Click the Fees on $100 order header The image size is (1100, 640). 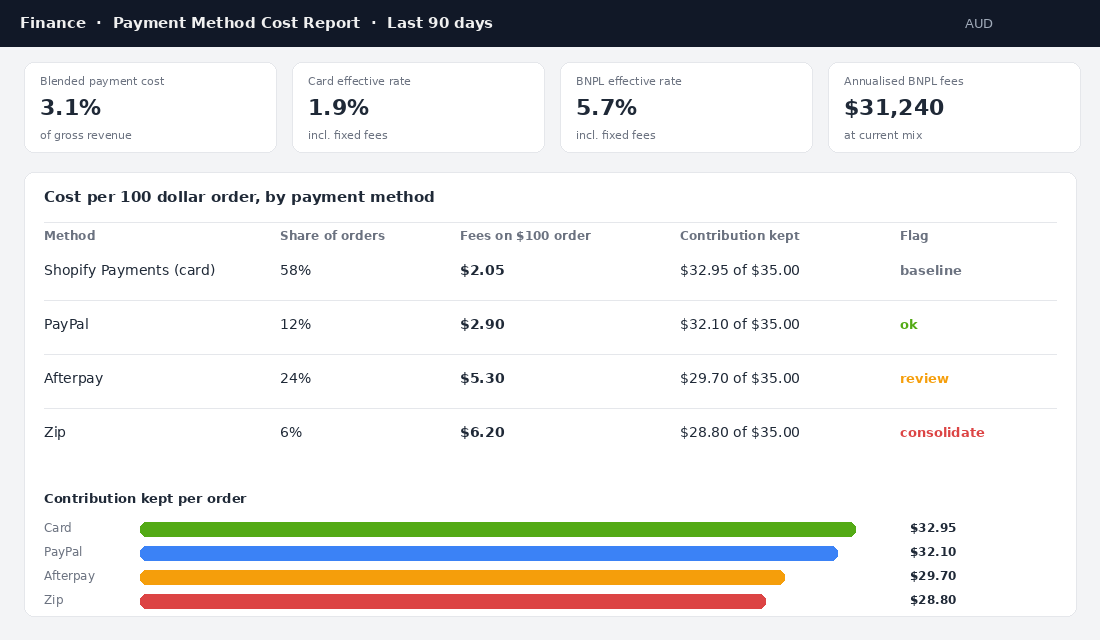point(525,236)
